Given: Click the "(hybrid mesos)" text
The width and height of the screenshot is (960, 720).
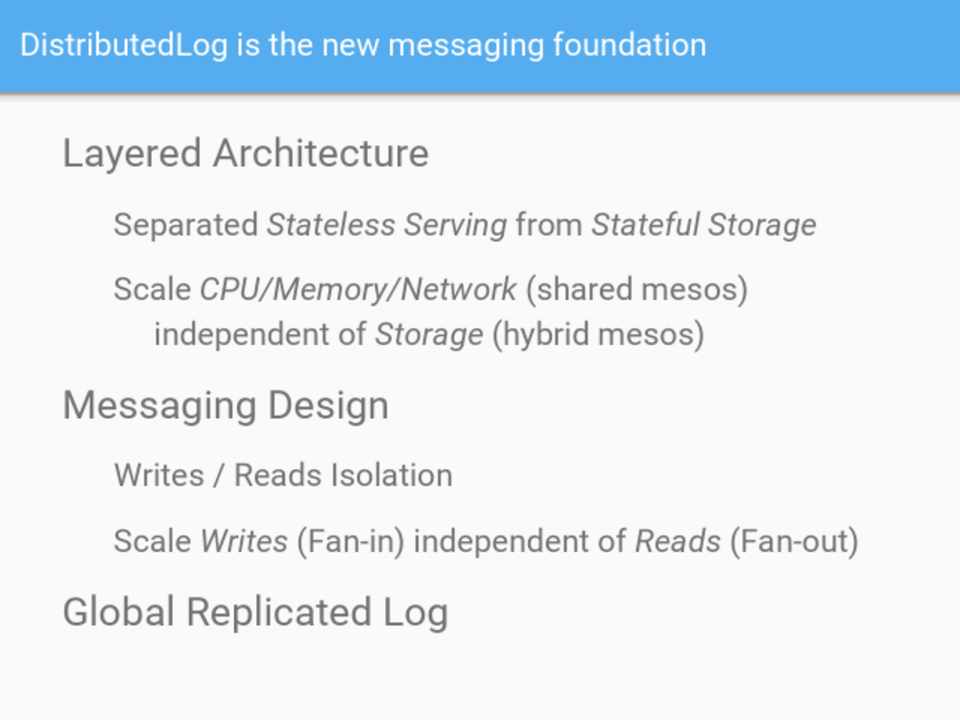Looking at the screenshot, I should [x=598, y=334].
